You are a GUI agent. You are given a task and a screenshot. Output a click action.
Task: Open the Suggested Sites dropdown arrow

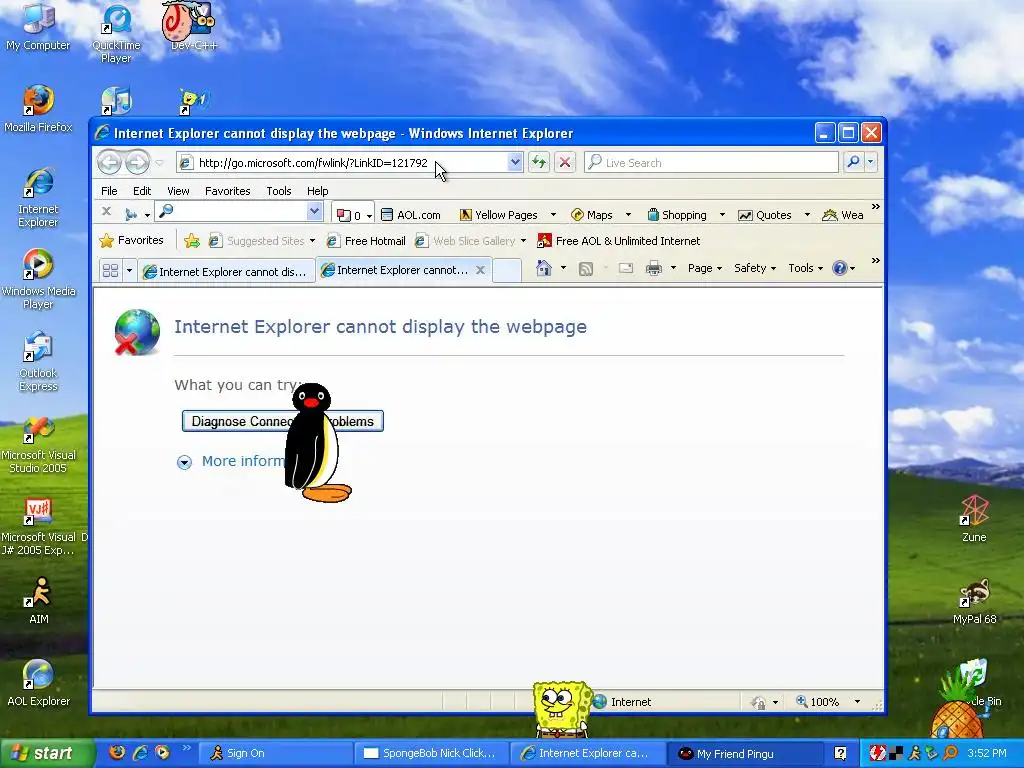(x=312, y=241)
